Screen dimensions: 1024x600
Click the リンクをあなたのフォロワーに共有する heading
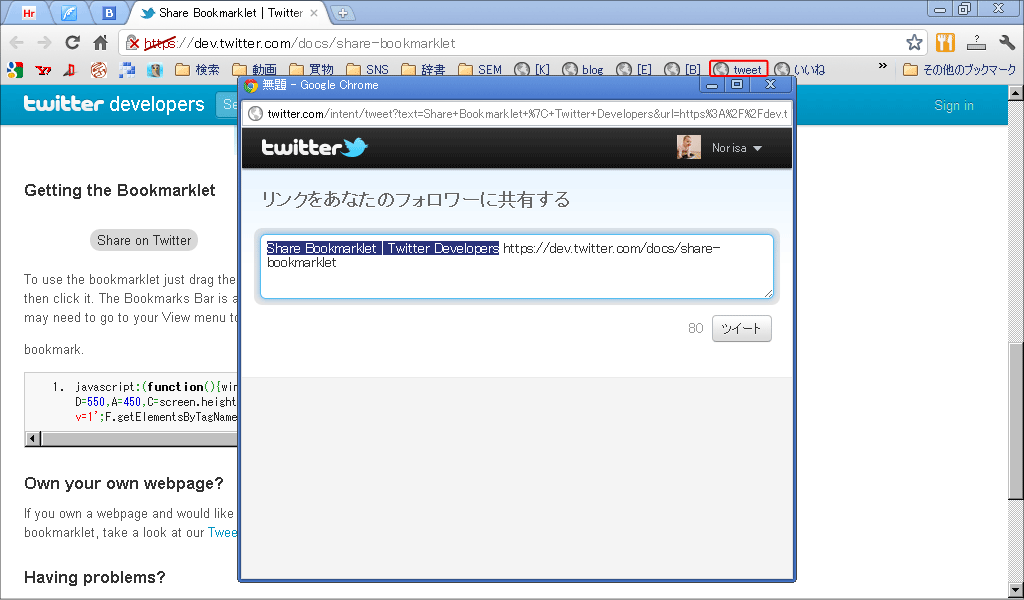[415, 200]
